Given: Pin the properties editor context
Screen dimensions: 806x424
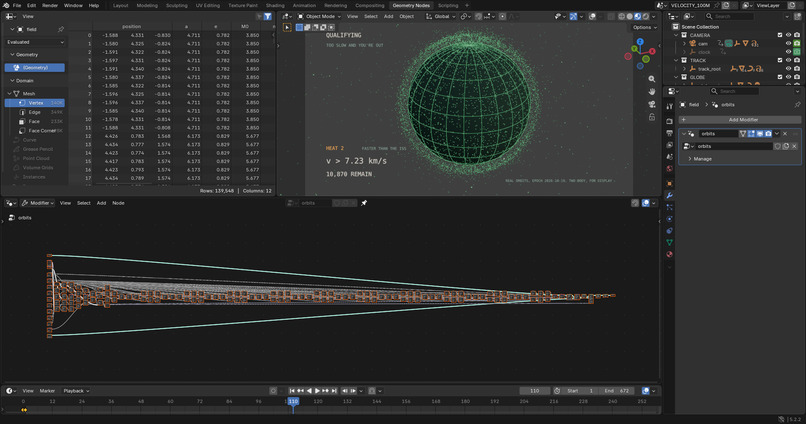Looking at the screenshot, I should [x=797, y=105].
